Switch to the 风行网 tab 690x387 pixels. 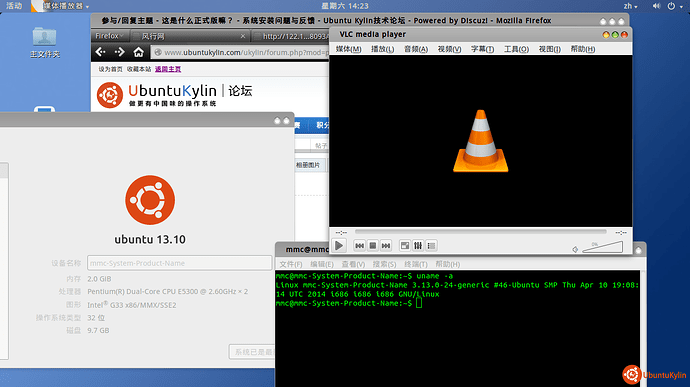pyautogui.click(x=190, y=36)
